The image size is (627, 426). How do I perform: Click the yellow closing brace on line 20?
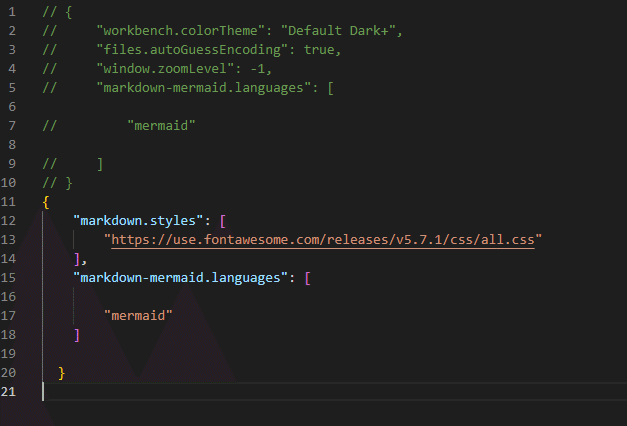click(x=62, y=373)
